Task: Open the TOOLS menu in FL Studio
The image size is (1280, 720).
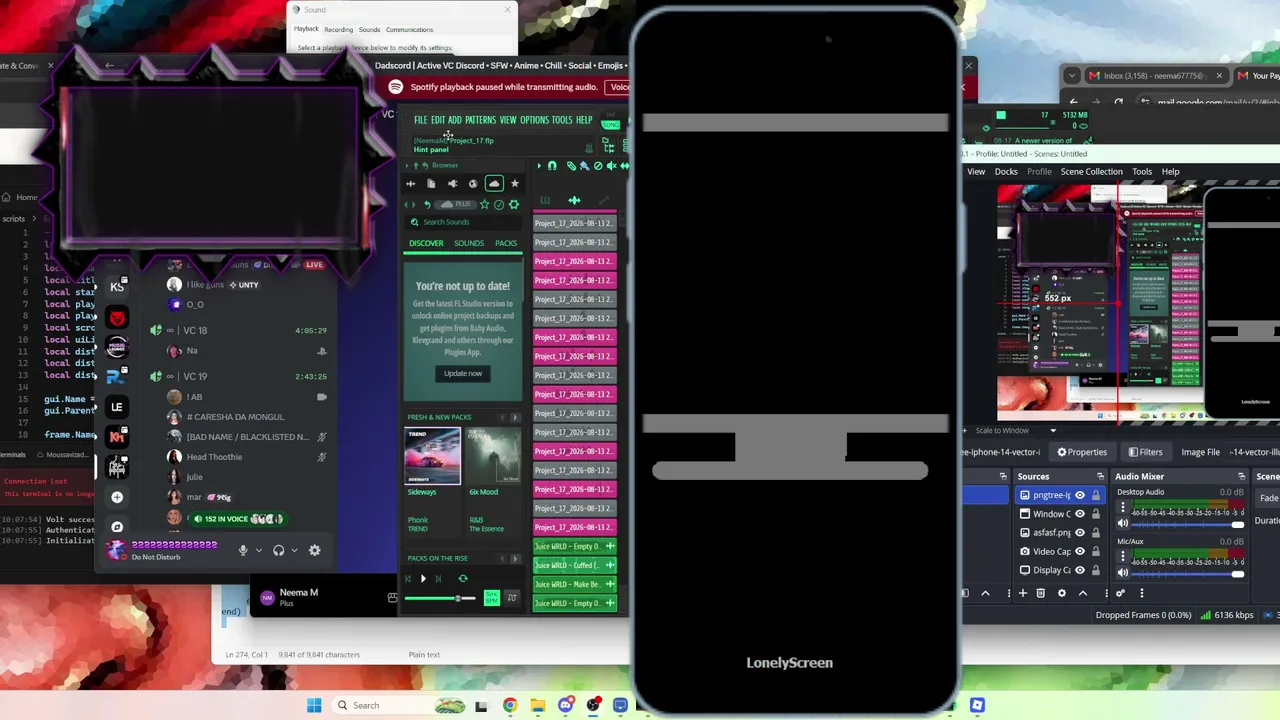Action: pyautogui.click(x=562, y=120)
